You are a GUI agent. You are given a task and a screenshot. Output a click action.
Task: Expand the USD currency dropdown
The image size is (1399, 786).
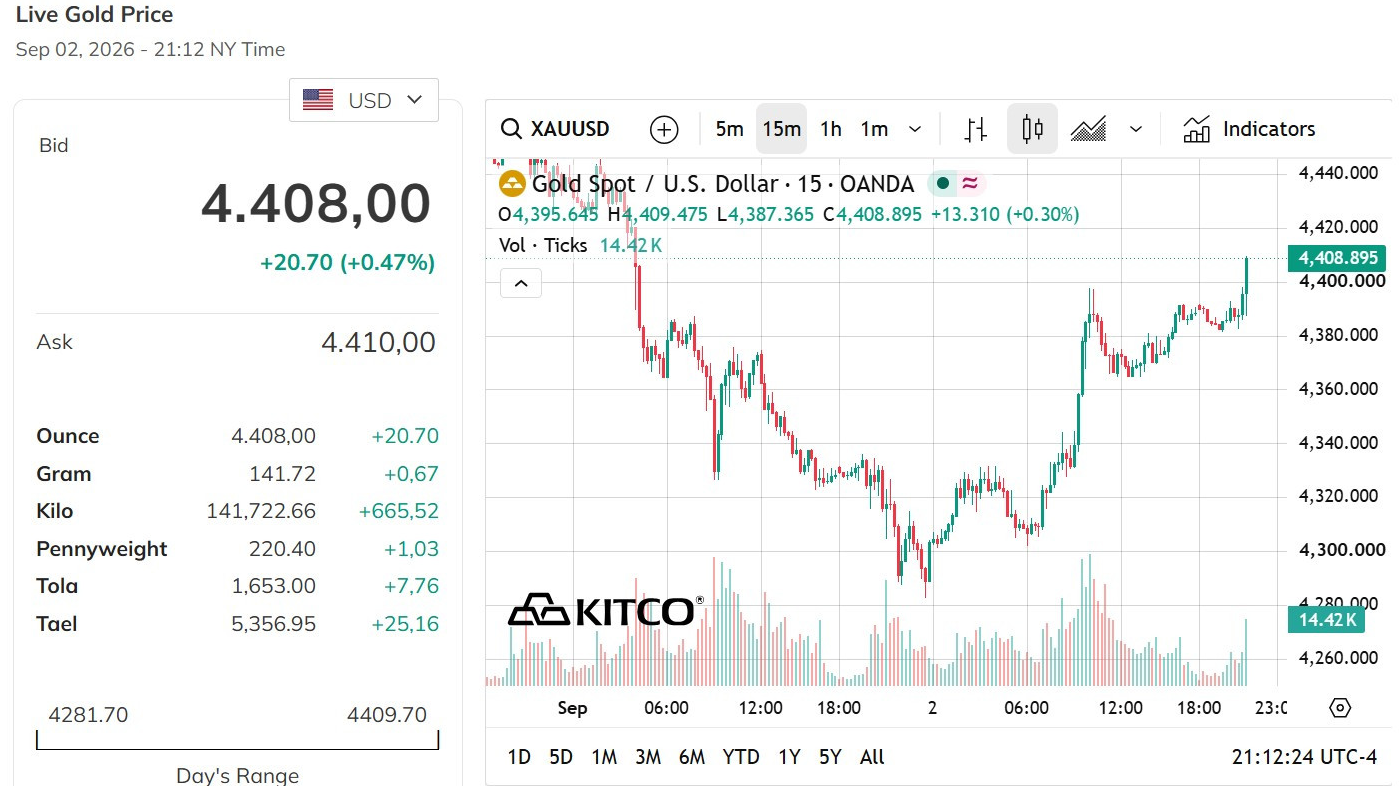pos(364,100)
